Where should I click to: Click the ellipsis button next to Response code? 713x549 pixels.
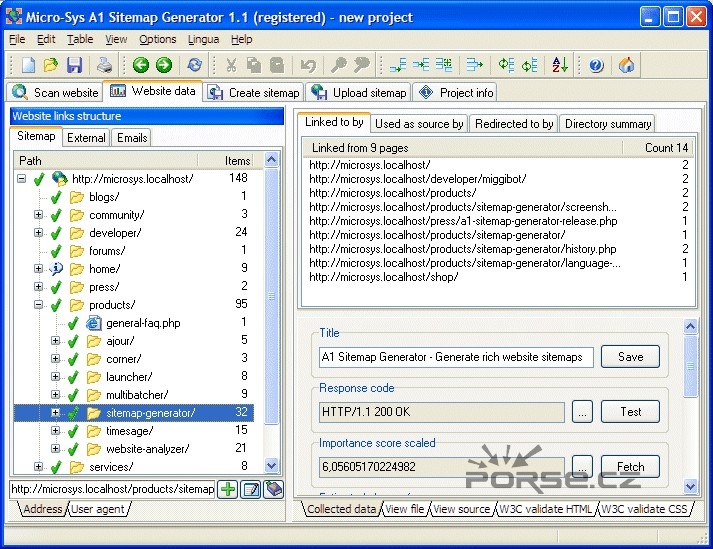pos(582,412)
